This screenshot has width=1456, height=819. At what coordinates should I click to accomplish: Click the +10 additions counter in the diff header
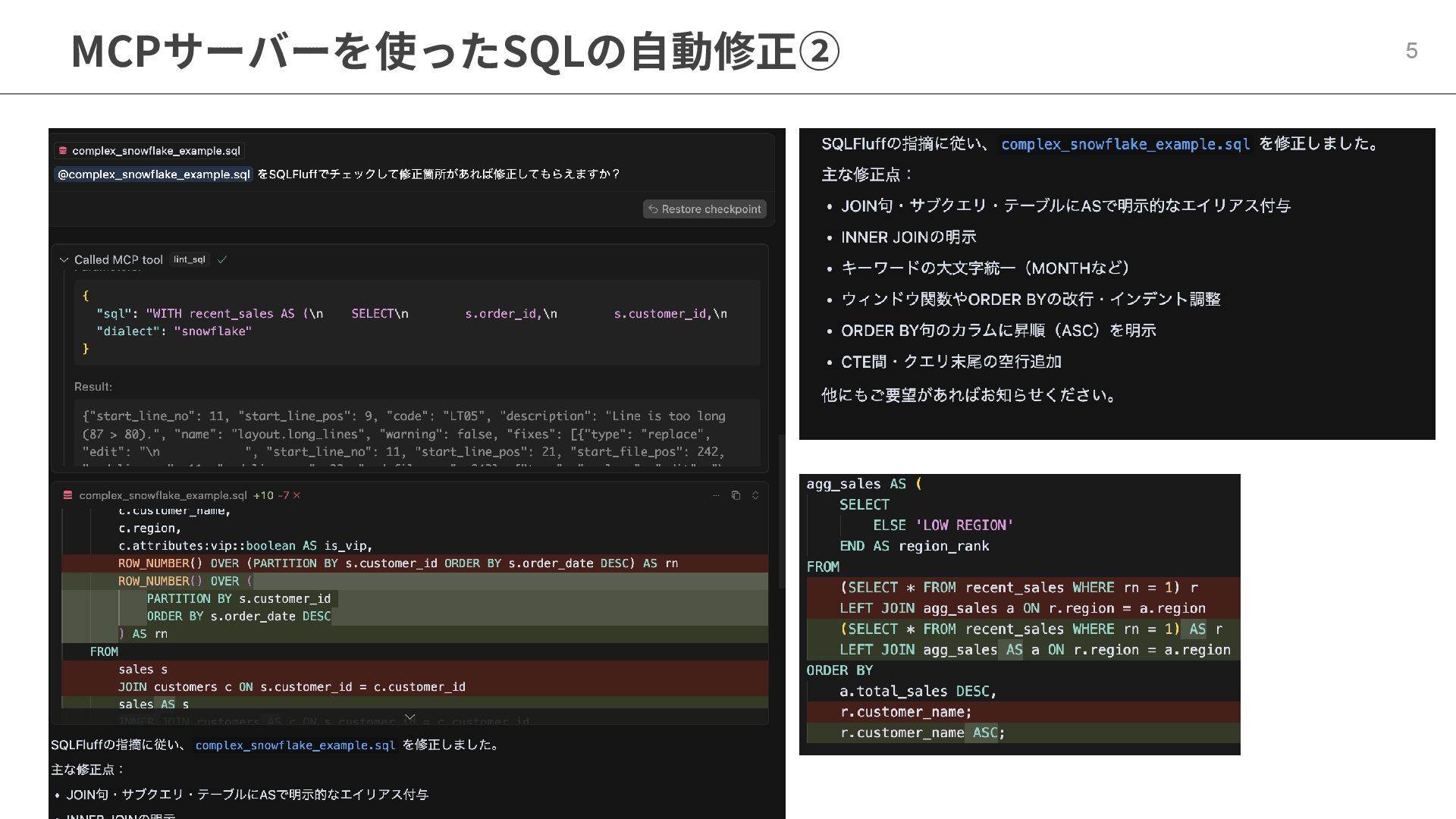(263, 495)
